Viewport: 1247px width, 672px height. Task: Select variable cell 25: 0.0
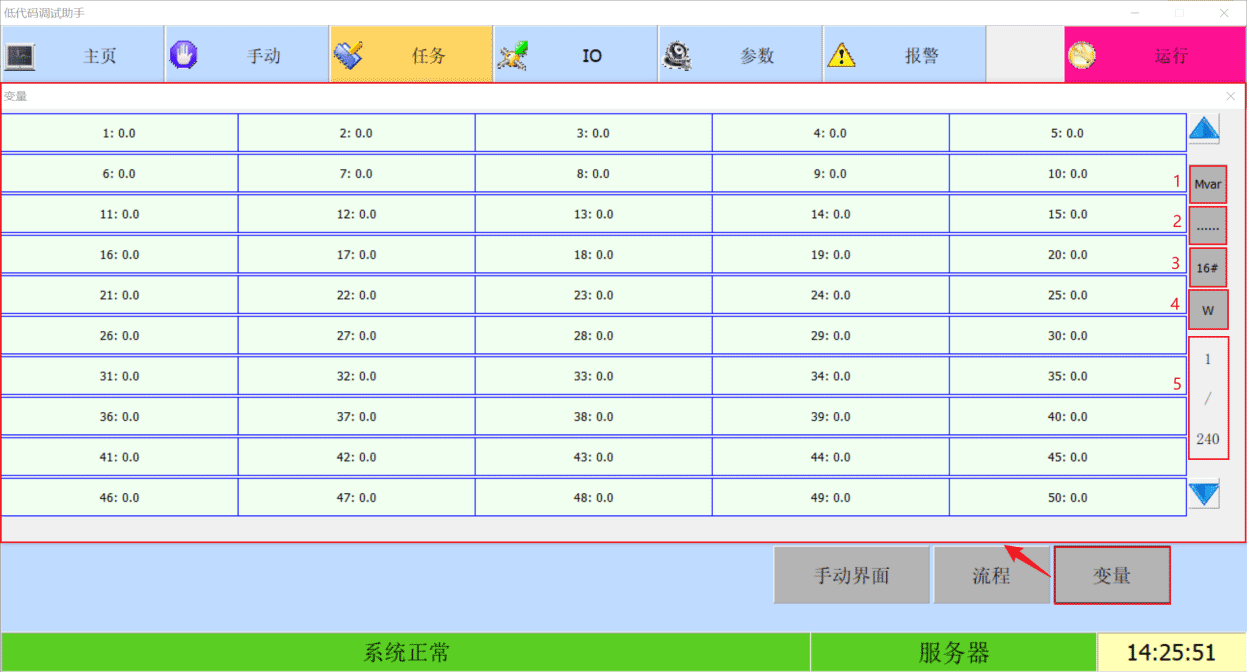click(x=1067, y=295)
